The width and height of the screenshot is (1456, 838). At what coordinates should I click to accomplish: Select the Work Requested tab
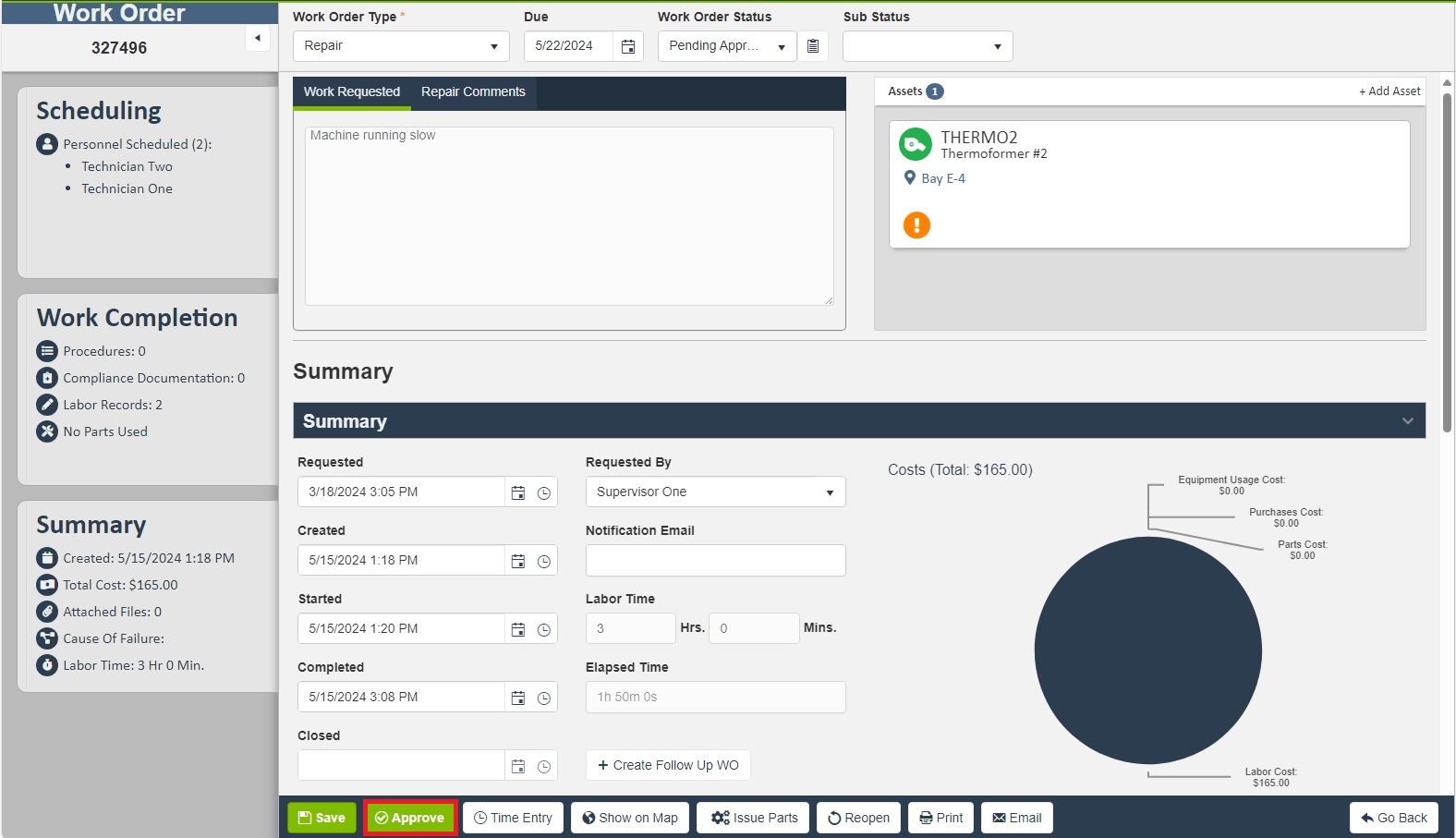pyautogui.click(x=351, y=91)
